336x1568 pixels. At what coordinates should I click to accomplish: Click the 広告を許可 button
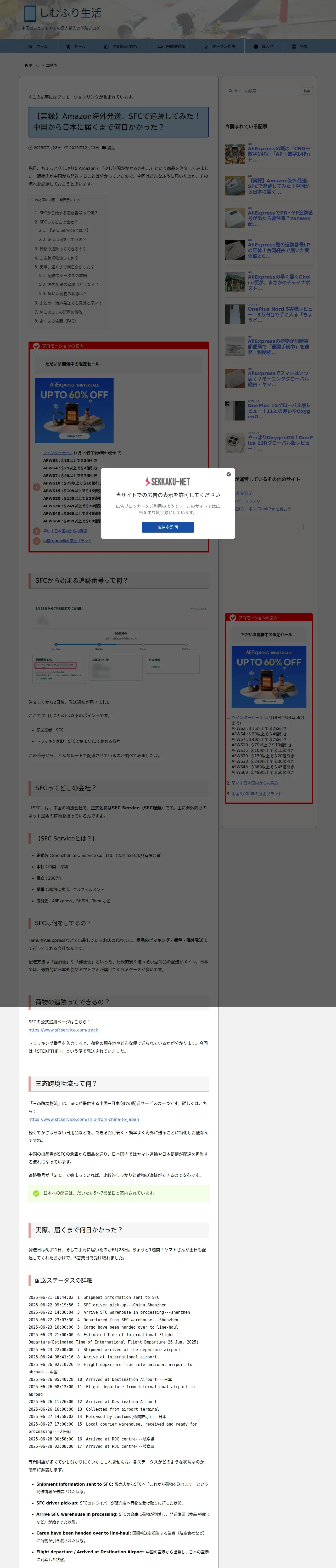168,527
